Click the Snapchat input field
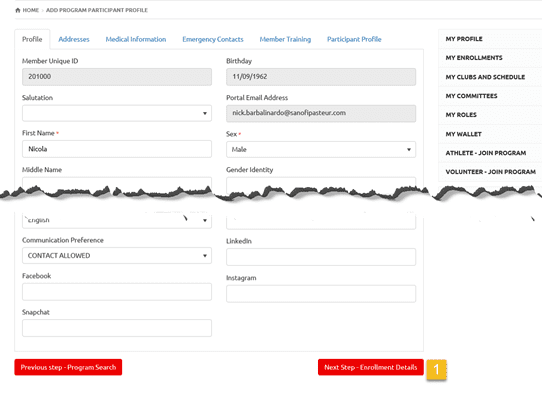The height and width of the screenshot is (393, 542). pyautogui.click(x=117, y=328)
